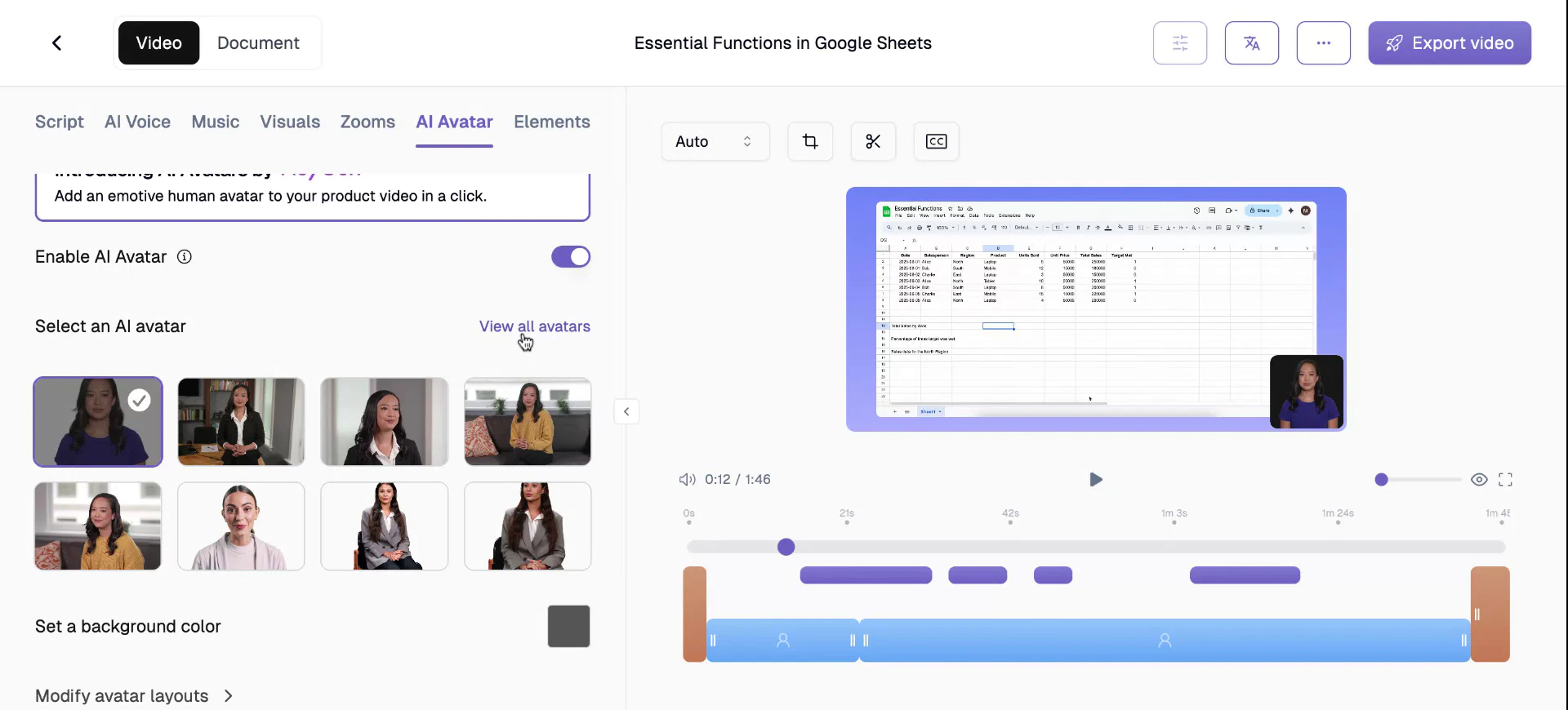Click the info icon beside Enable AI Avatar
The width and height of the screenshot is (1568, 710).
pyautogui.click(x=185, y=257)
